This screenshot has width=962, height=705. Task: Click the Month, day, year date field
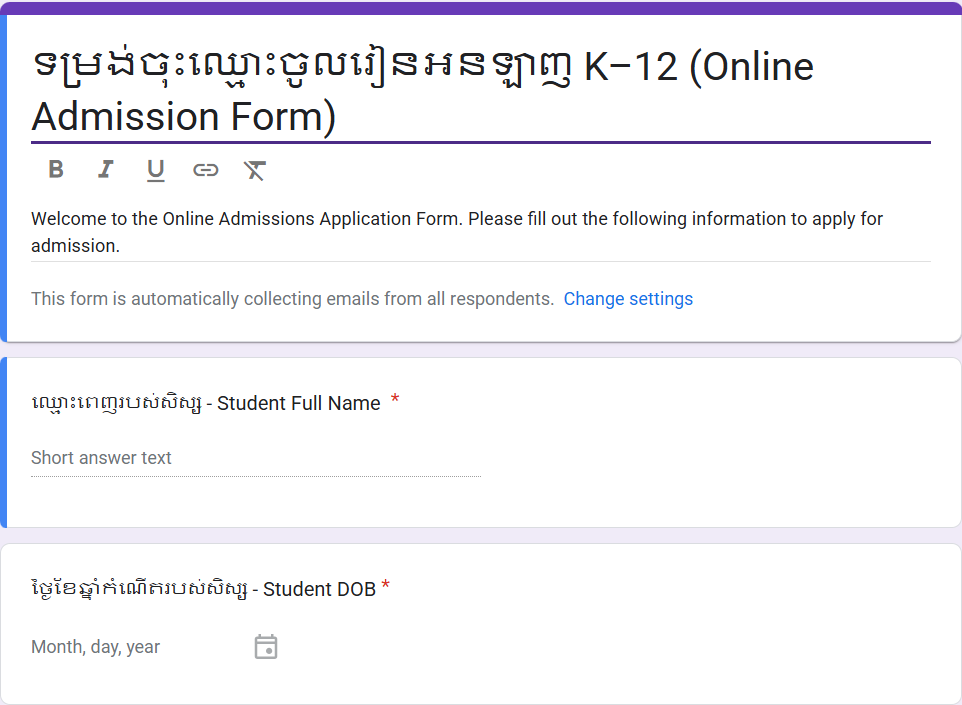96,647
